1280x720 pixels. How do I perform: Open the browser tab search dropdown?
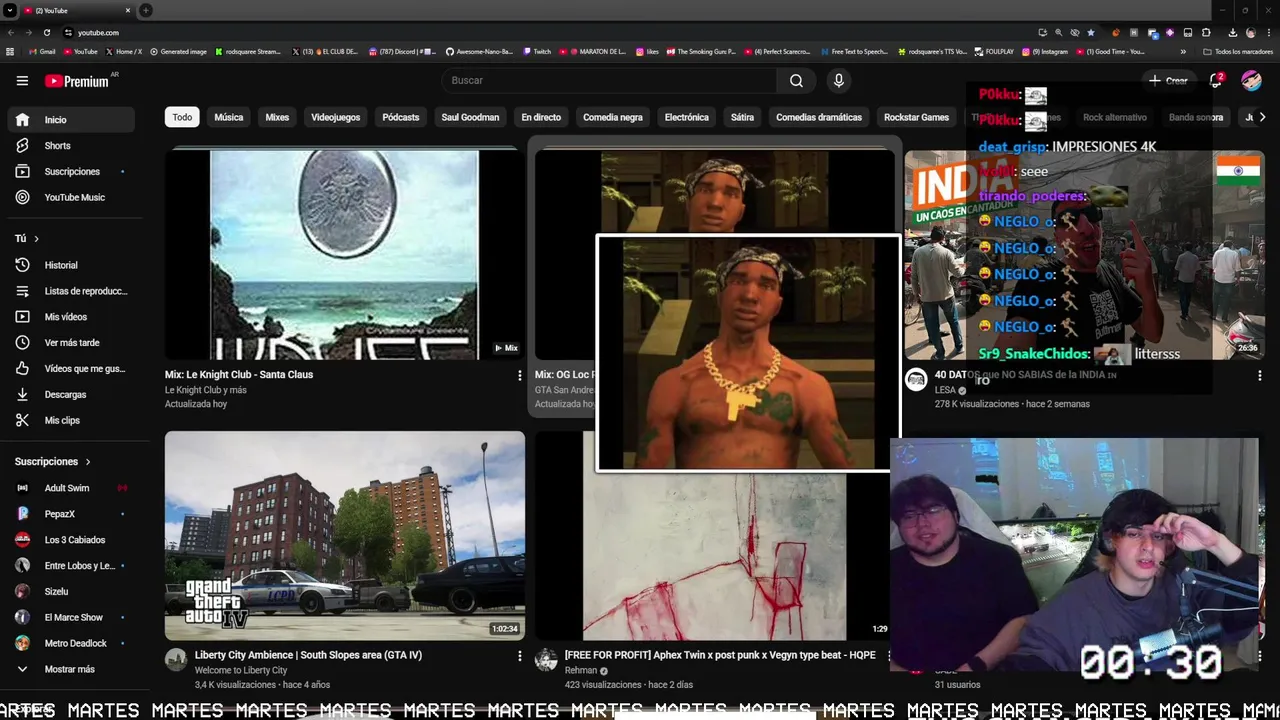point(9,10)
